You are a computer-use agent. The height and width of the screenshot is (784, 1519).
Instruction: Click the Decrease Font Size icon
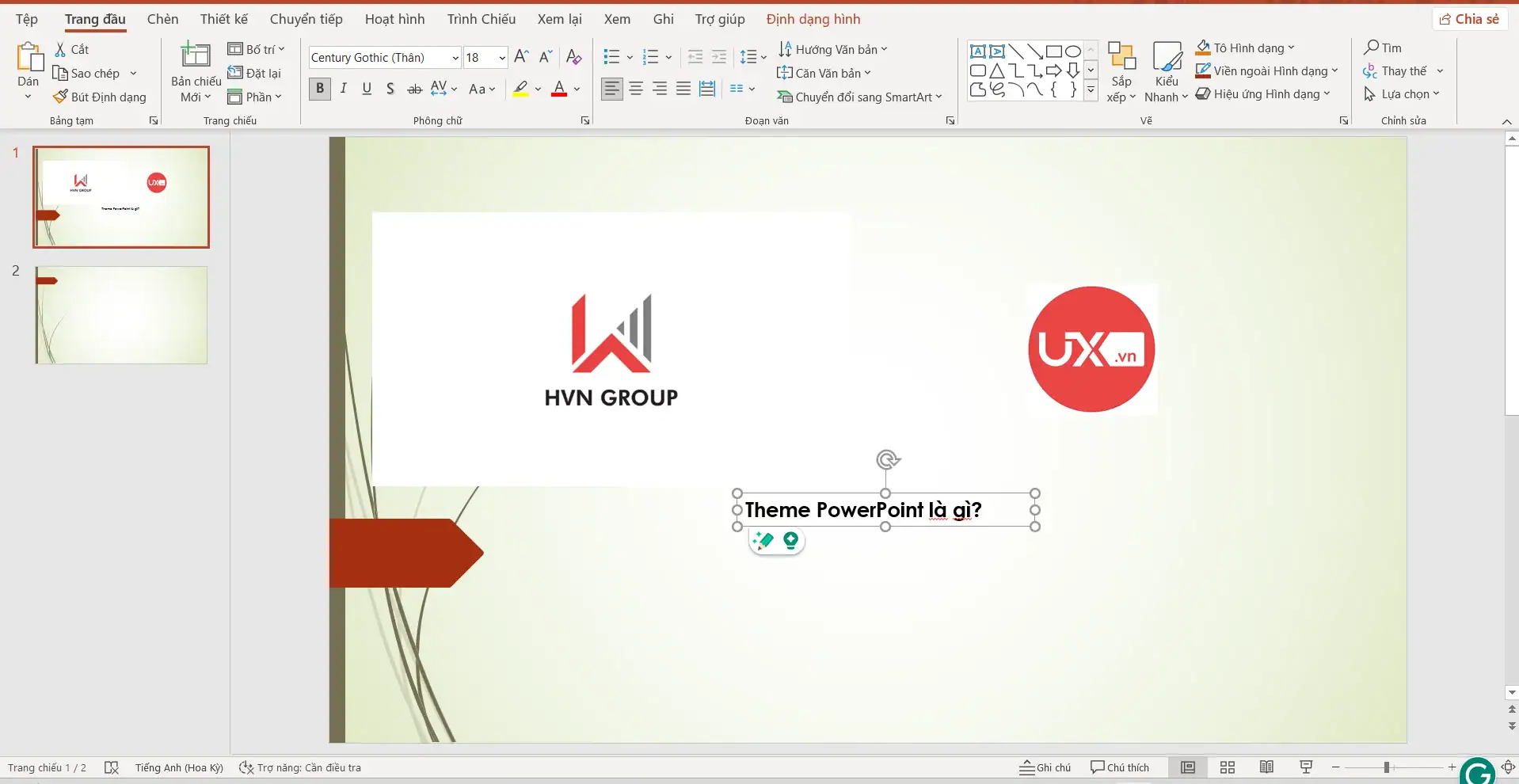(x=545, y=56)
